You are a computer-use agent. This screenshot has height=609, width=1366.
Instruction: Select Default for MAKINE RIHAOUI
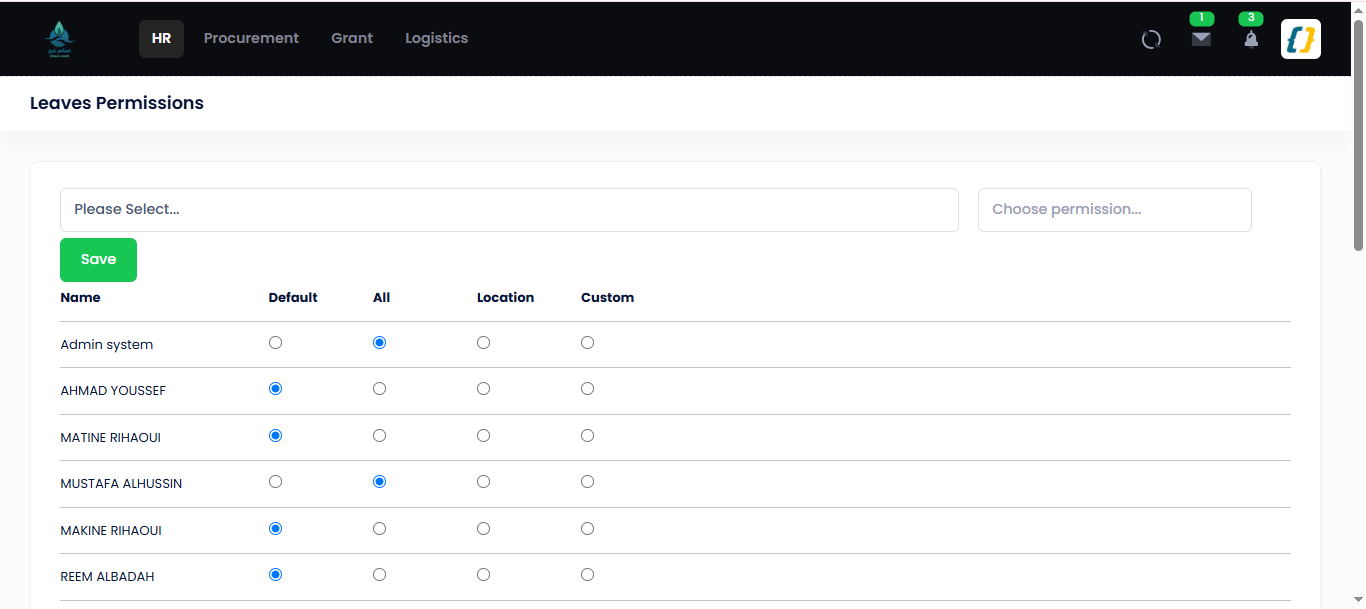point(276,529)
